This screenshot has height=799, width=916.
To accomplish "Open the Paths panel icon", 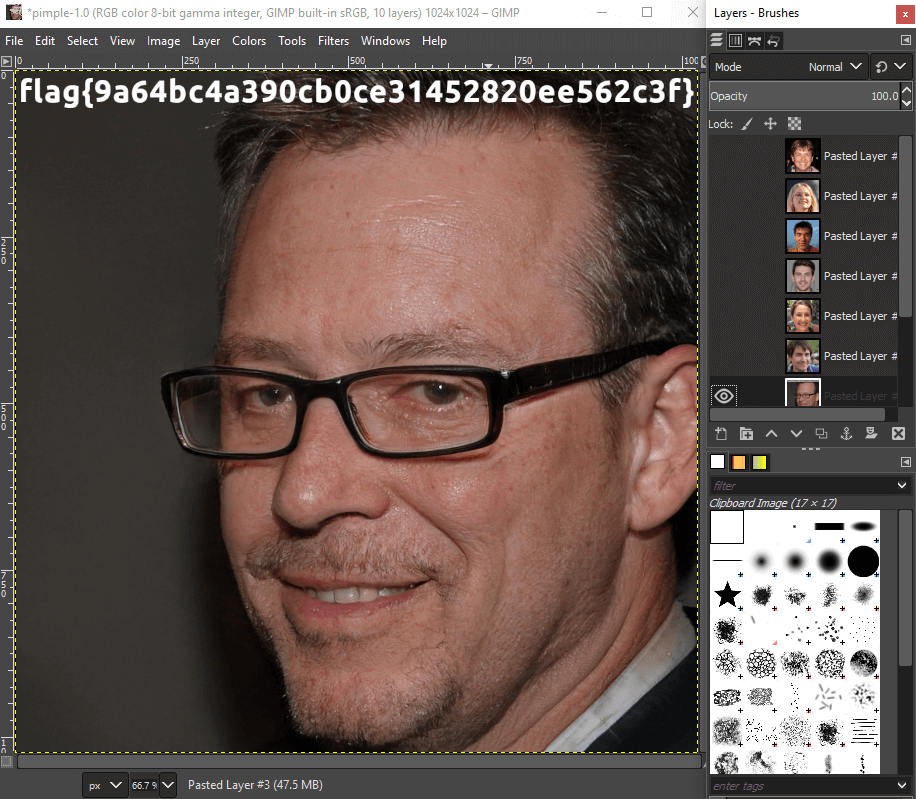I will pyautogui.click(x=754, y=40).
